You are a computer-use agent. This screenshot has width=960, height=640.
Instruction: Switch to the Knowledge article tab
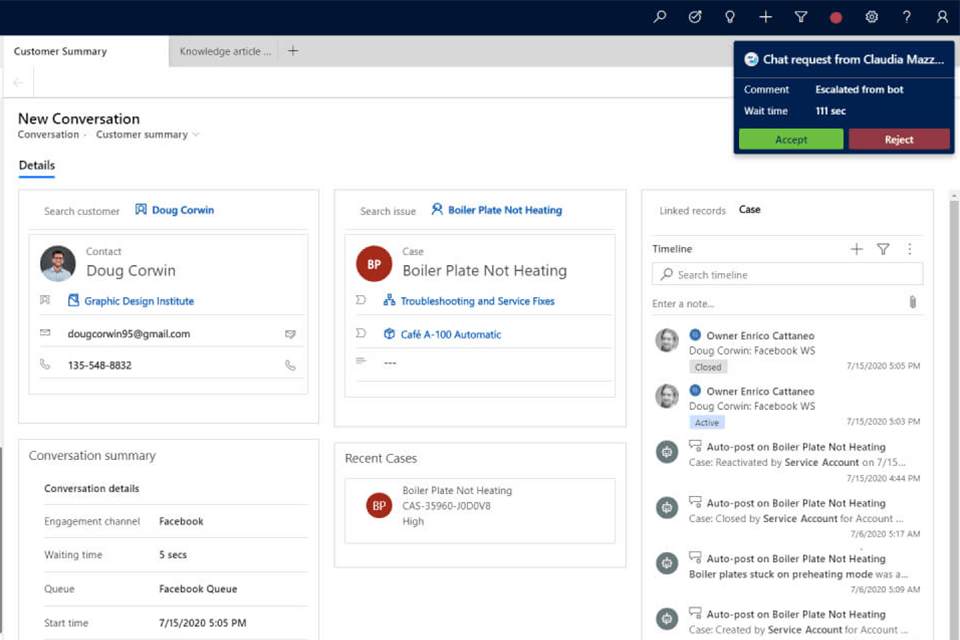(225, 51)
